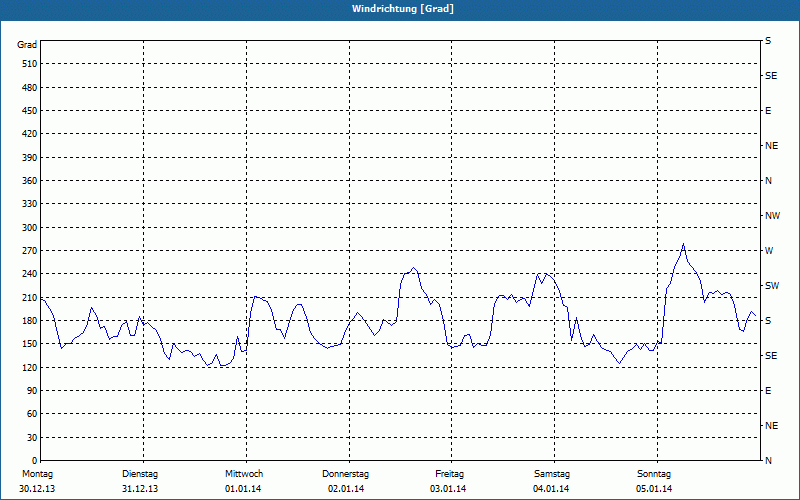Image resolution: width=800 pixels, height=500 pixels.
Task: Click the 'Montag' day label
Action: (37, 474)
